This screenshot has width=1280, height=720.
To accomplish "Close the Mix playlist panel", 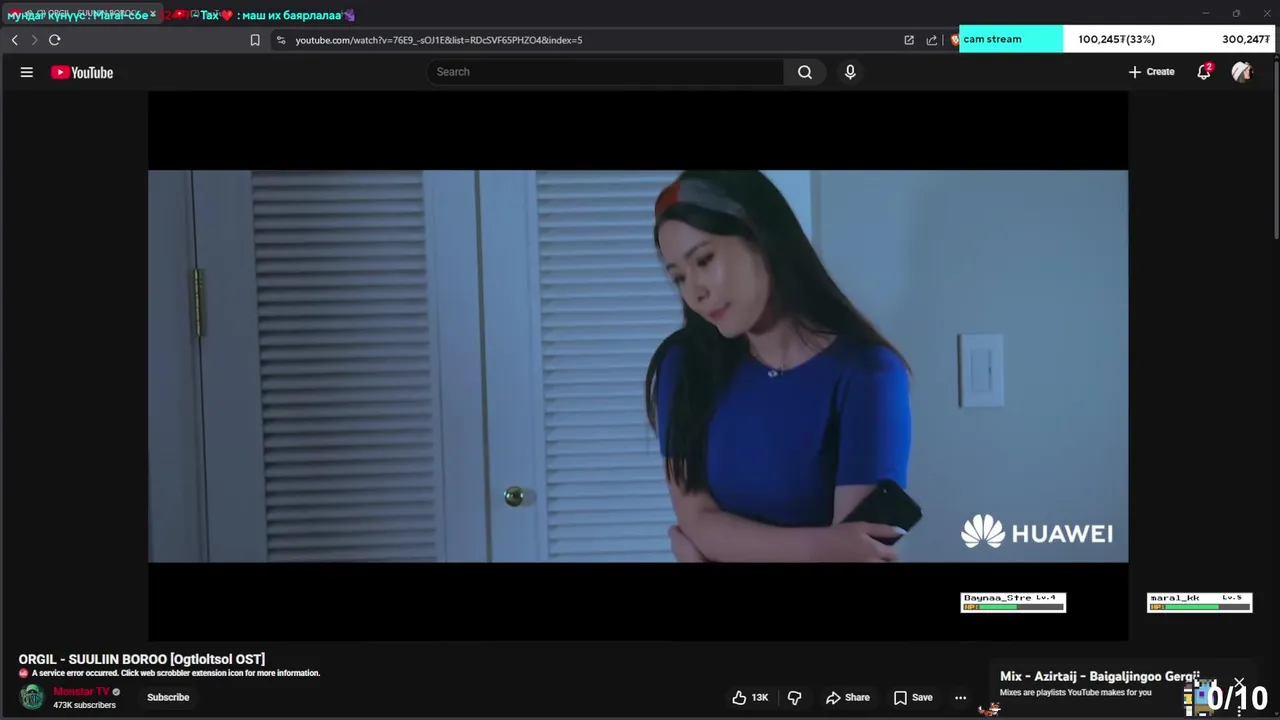I will tap(1239, 683).
